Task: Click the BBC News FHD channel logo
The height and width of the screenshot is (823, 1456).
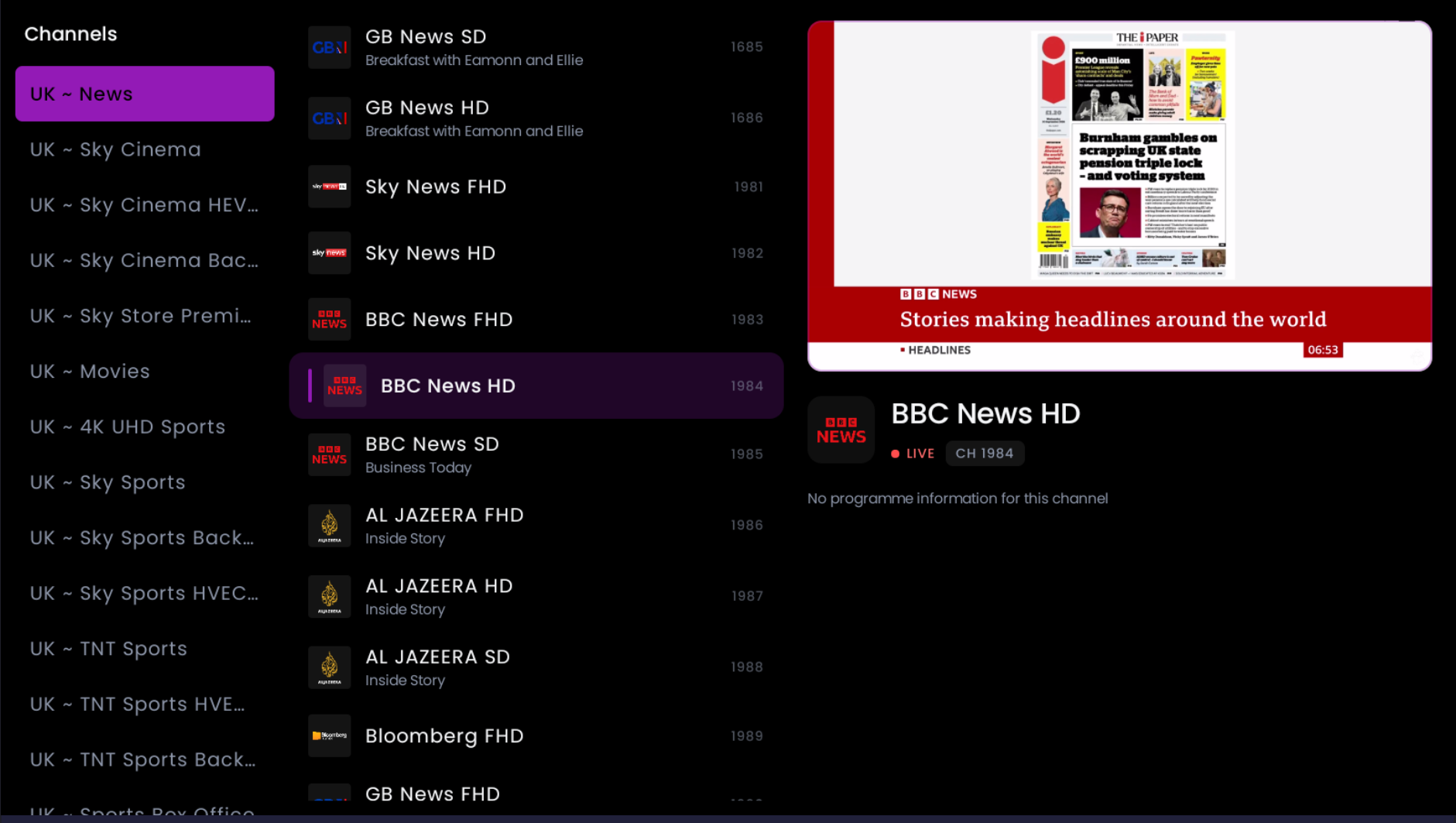Action: click(x=329, y=320)
